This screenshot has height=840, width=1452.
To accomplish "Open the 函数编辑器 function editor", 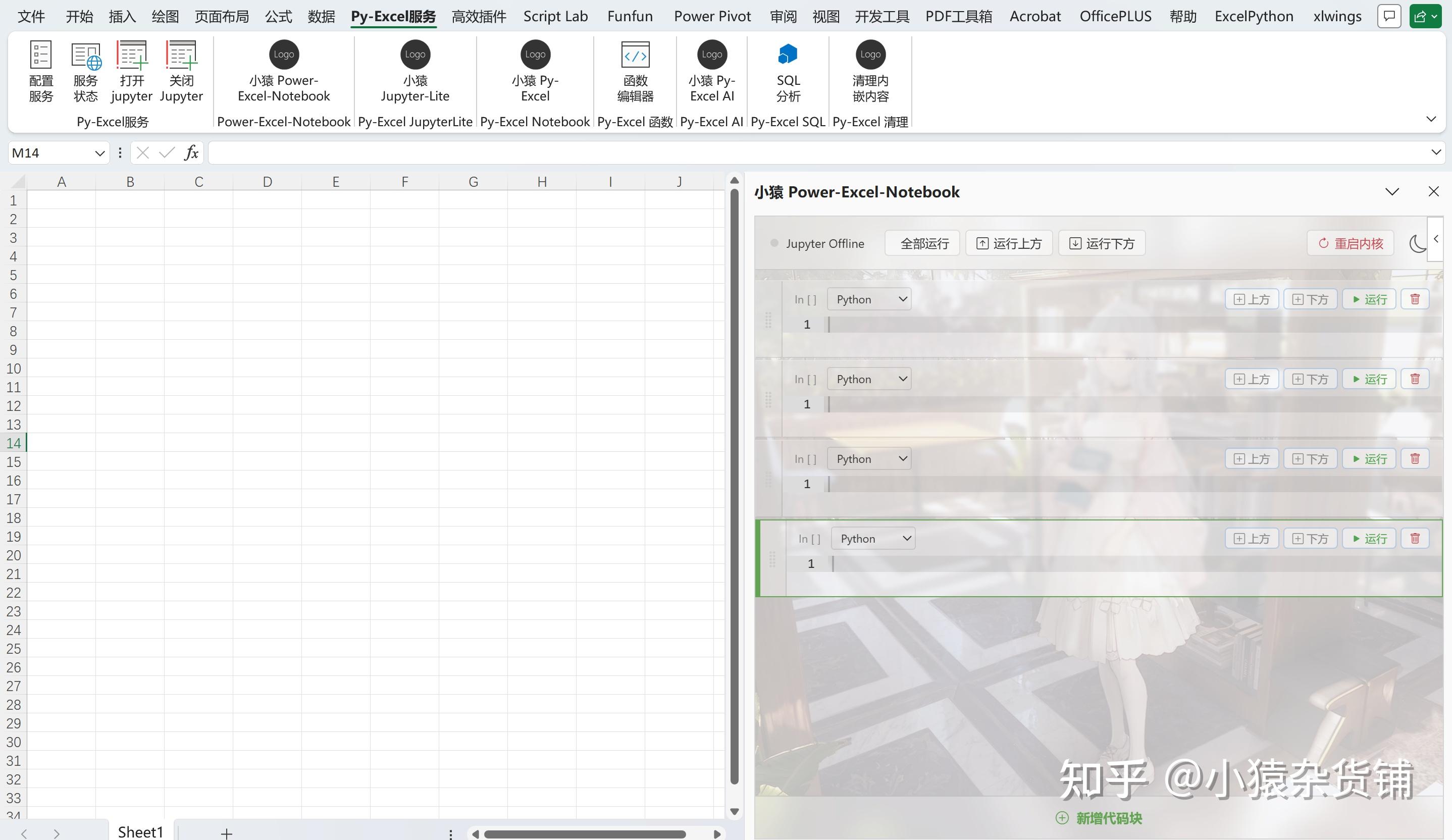I will (x=635, y=71).
